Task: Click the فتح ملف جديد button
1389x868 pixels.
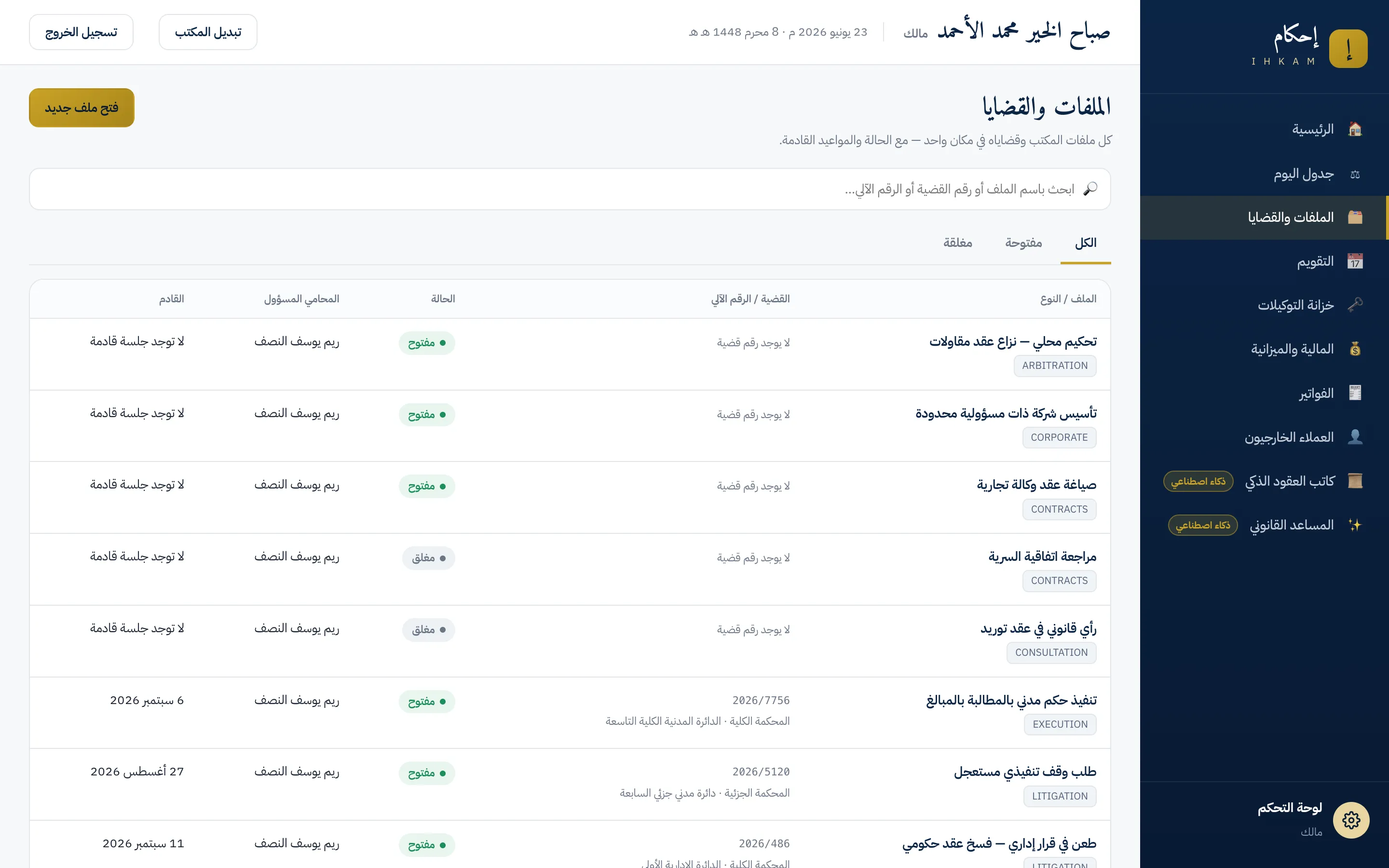Action: click(x=82, y=108)
